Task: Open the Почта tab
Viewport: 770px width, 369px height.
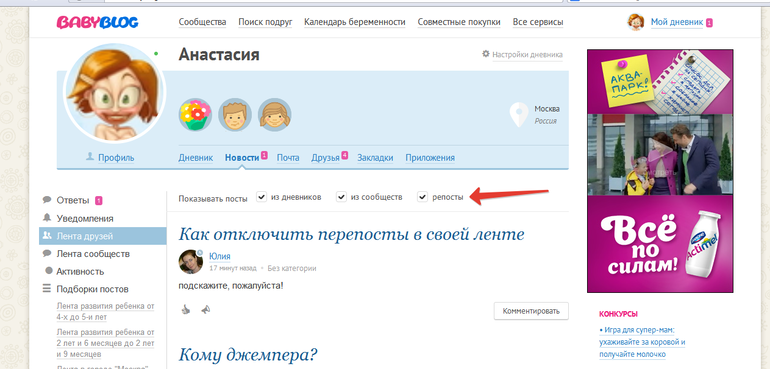Action: (288, 158)
